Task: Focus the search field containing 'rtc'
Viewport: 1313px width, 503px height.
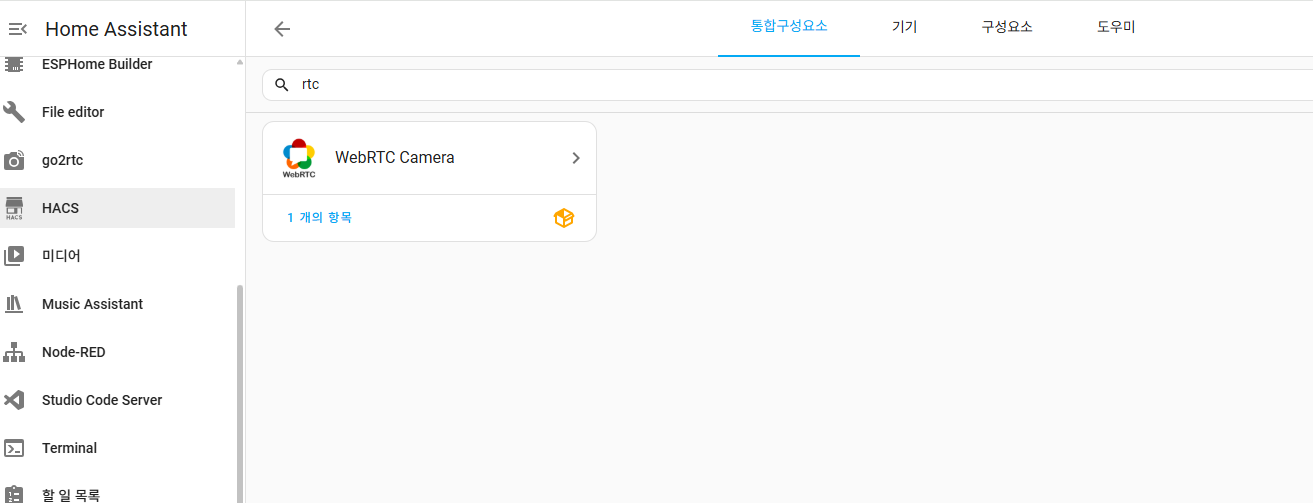Action: tap(787, 85)
